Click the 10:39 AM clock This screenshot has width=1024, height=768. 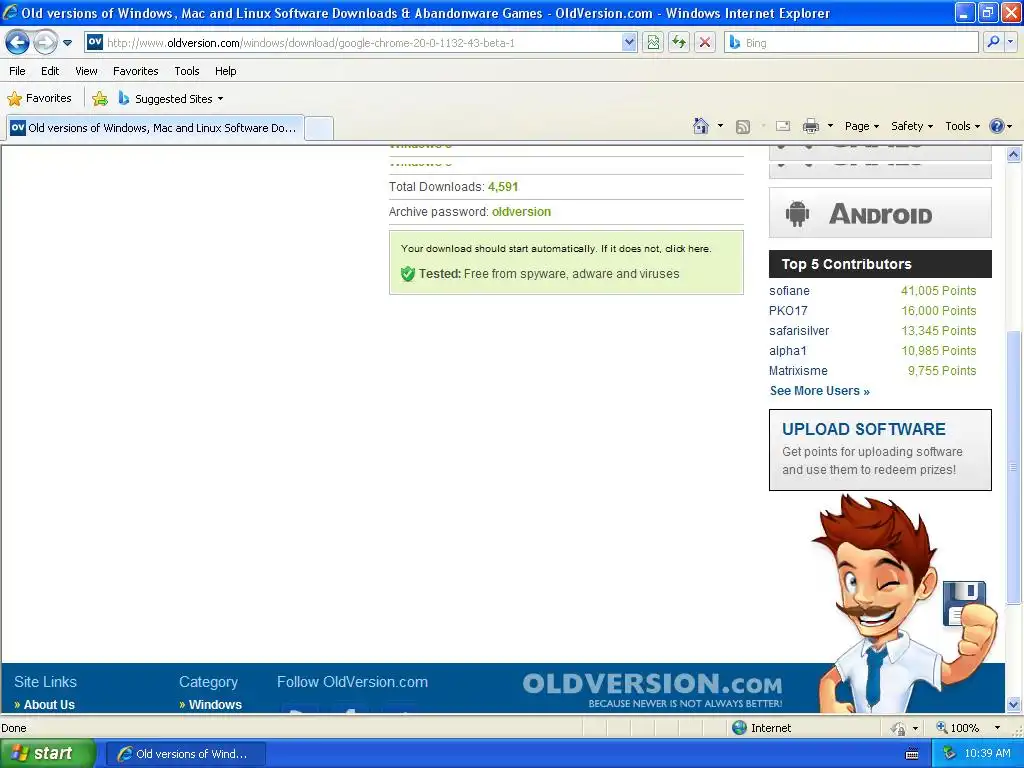click(987, 754)
